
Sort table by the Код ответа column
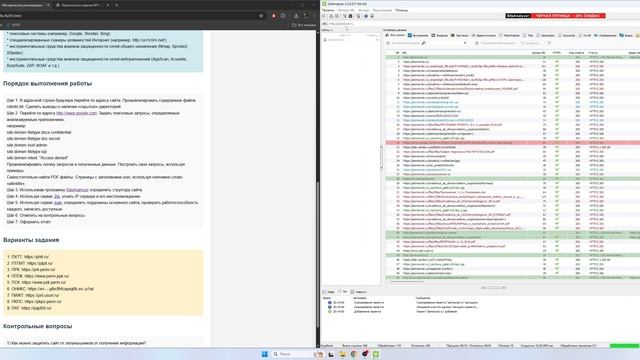(576, 53)
